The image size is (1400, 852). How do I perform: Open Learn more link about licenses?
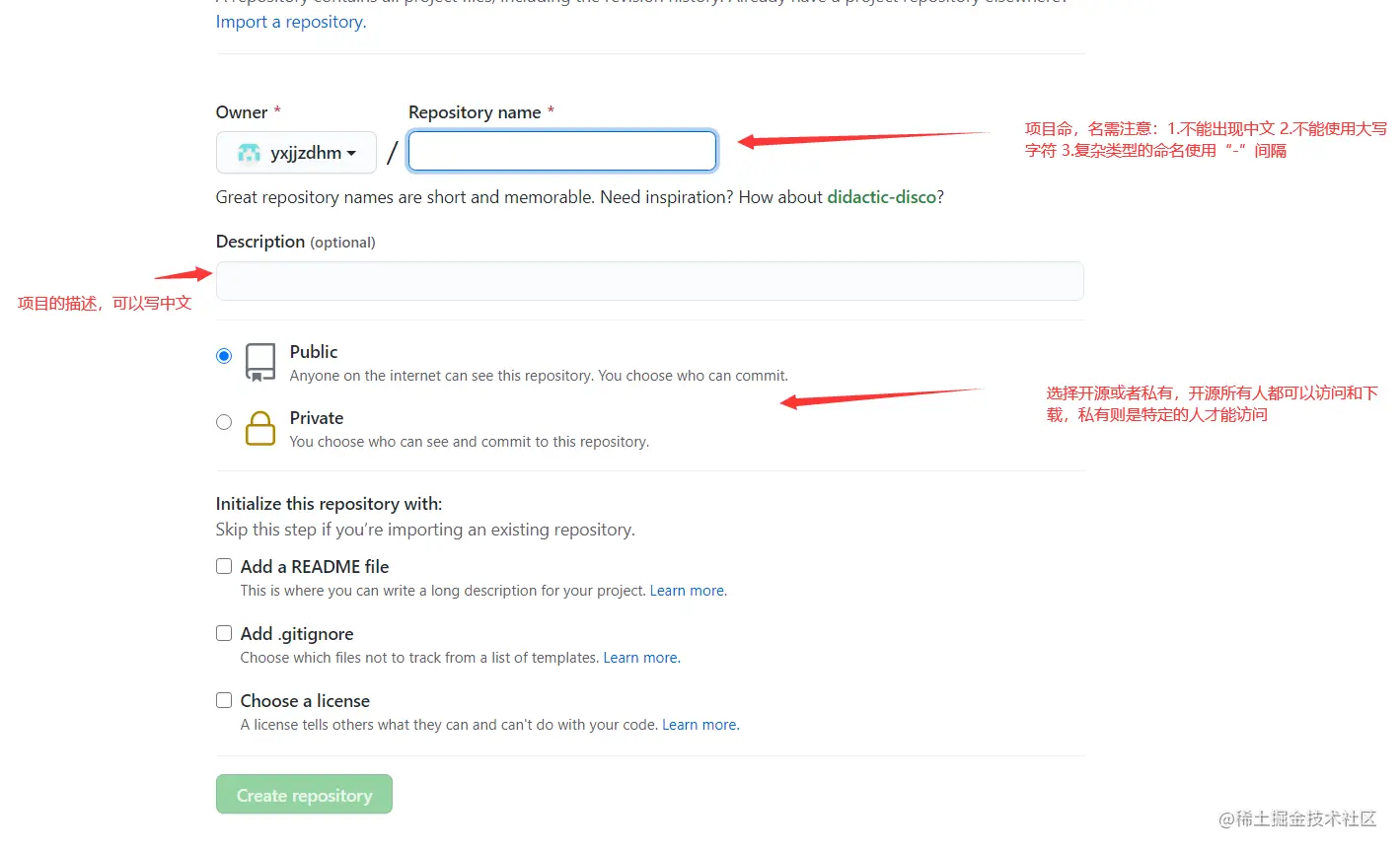(700, 725)
